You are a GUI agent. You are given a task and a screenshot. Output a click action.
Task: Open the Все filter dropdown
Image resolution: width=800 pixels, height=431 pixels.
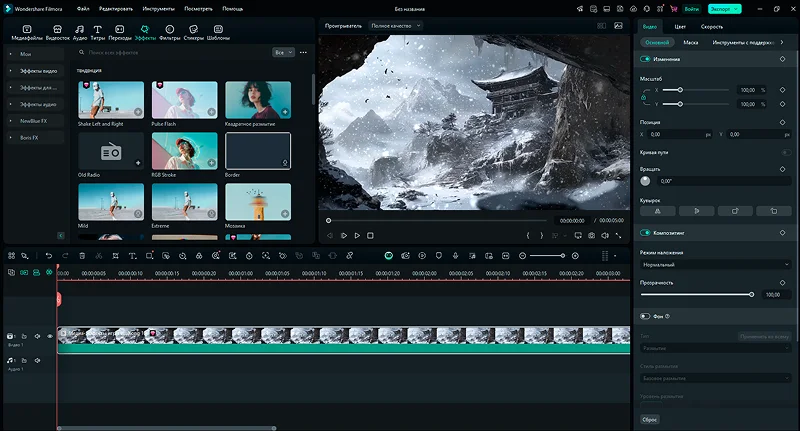[283, 52]
